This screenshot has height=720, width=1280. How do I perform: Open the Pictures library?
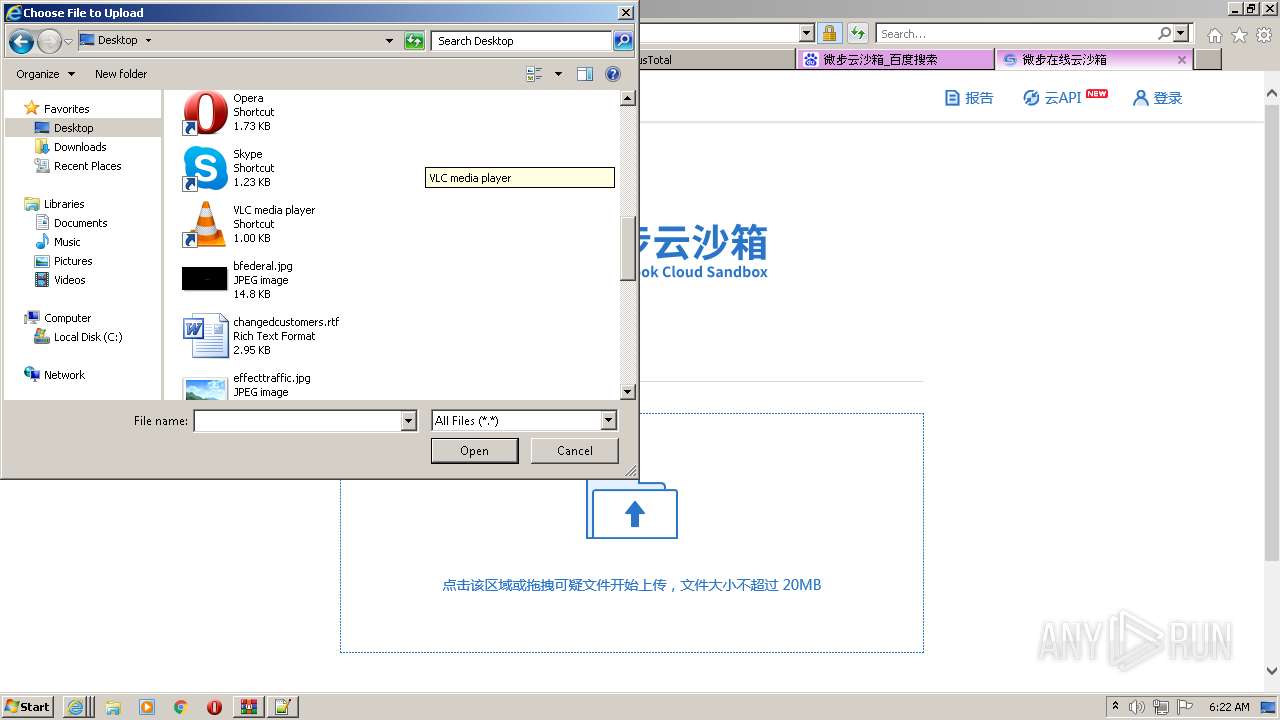pos(73,261)
